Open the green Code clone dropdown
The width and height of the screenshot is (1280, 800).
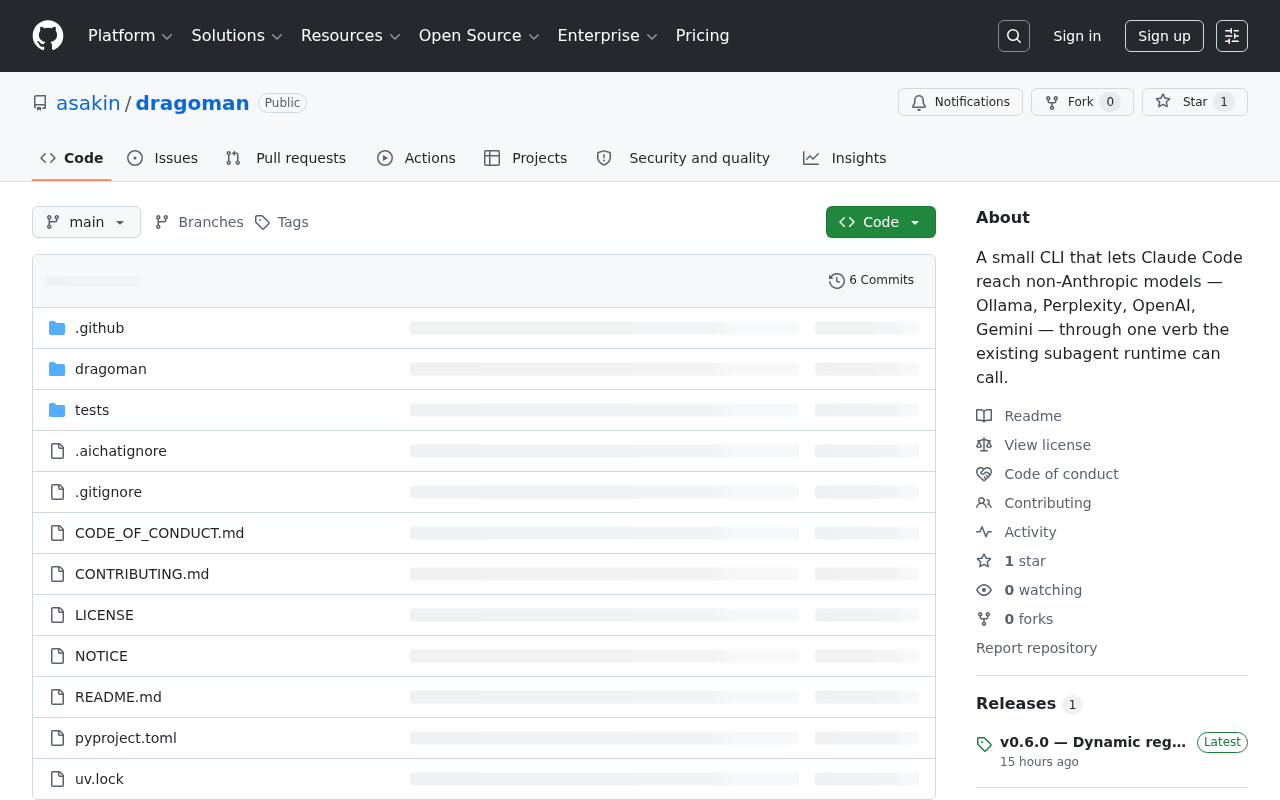click(x=881, y=222)
